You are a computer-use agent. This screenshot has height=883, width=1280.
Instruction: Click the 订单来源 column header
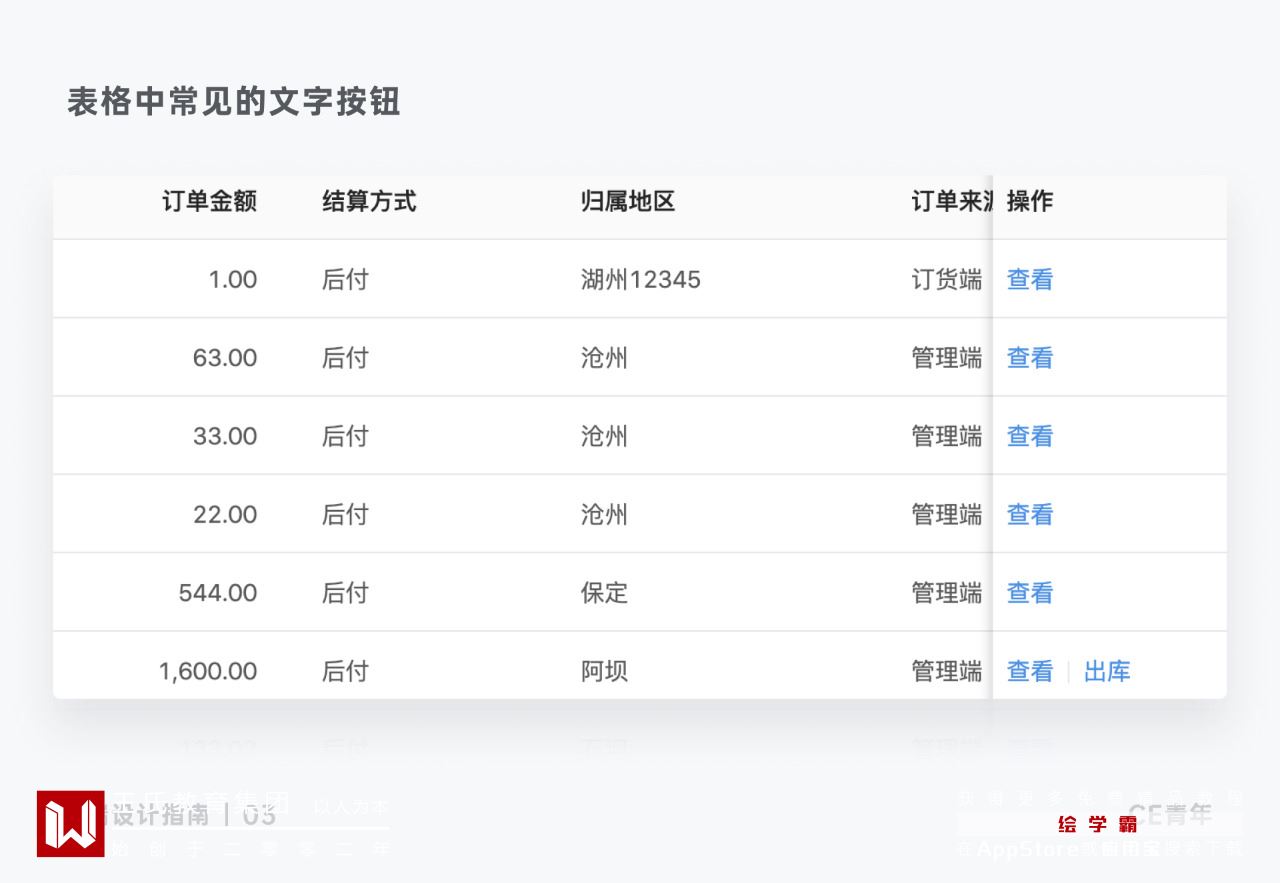coord(951,201)
